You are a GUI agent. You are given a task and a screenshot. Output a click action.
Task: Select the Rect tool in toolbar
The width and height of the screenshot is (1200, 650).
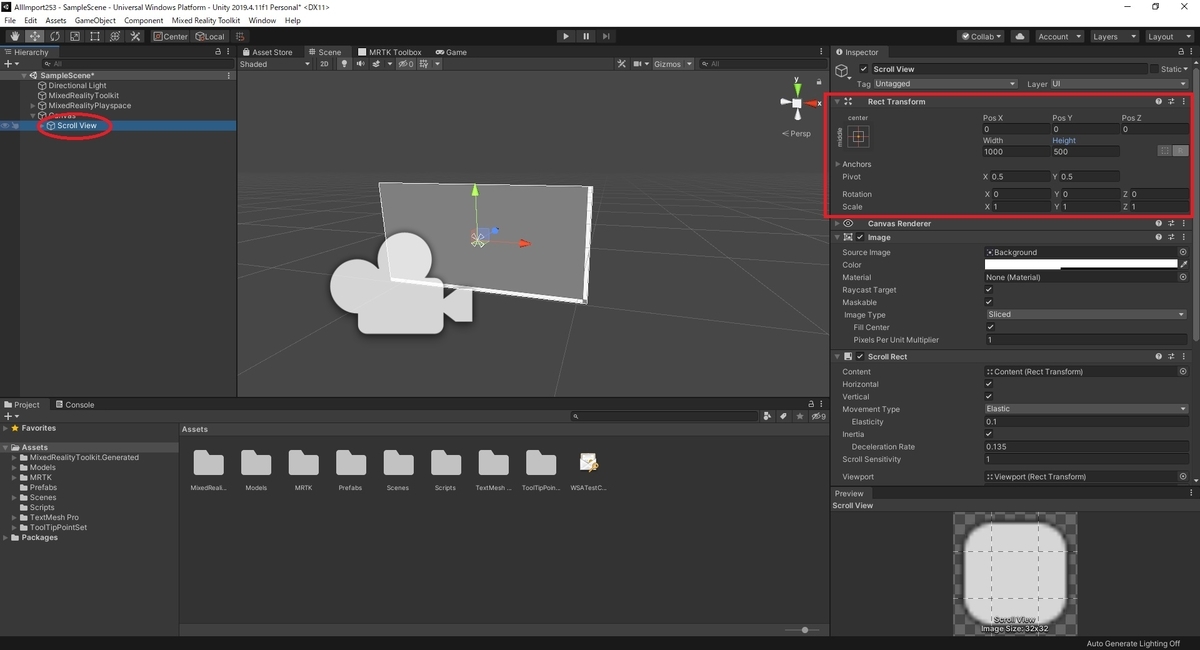pyautogui.click(x=95, y=37)
